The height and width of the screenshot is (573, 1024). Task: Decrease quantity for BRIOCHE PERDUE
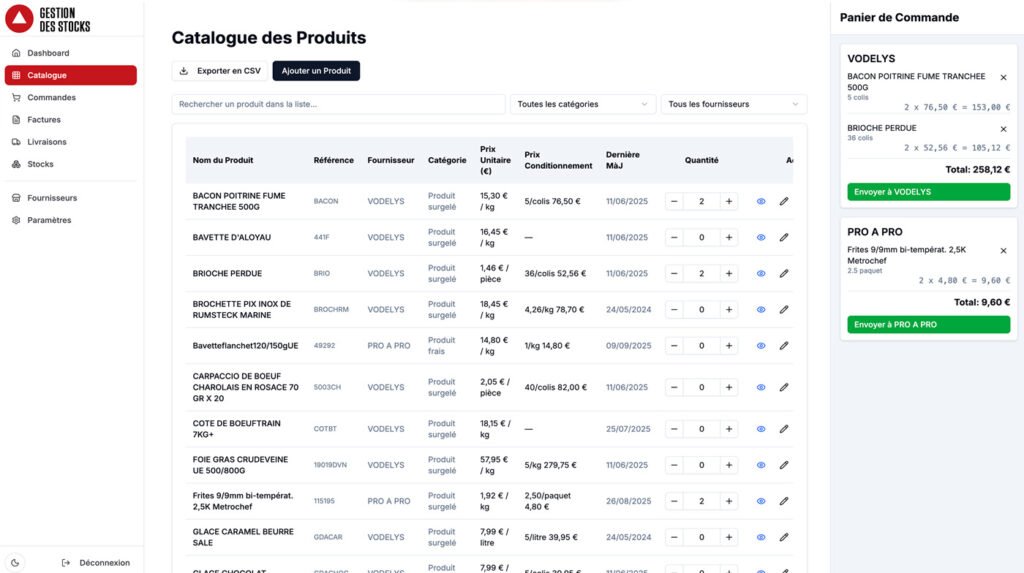pyautogui.click(x=674, y=274)
